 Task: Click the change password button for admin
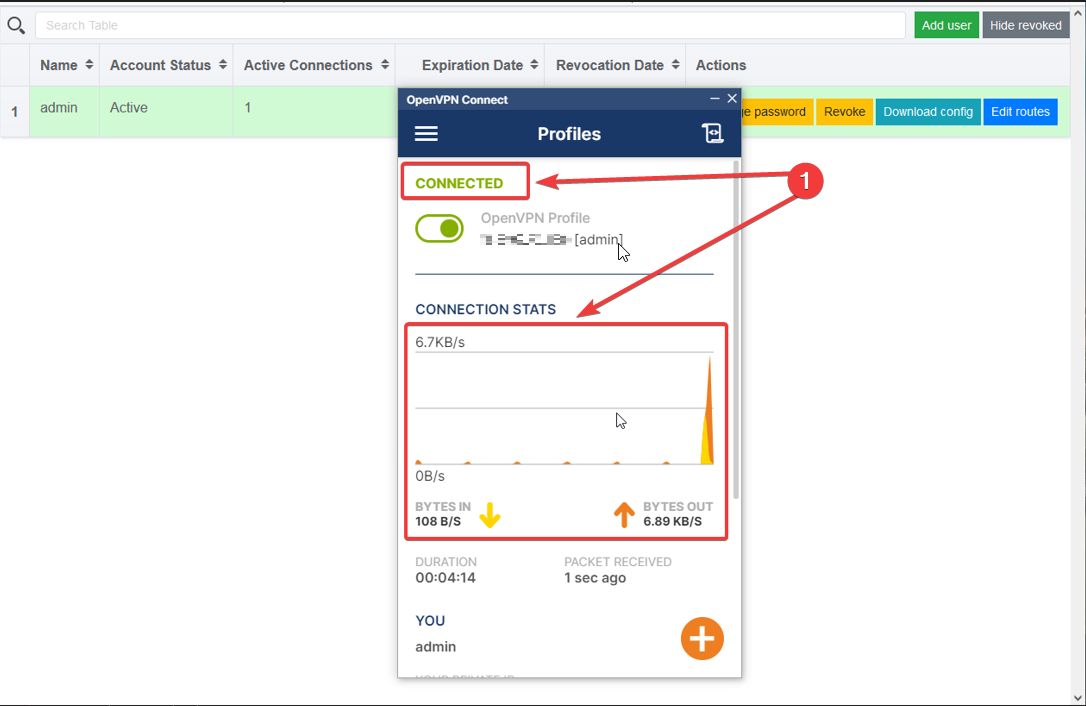tap(777, 112)
